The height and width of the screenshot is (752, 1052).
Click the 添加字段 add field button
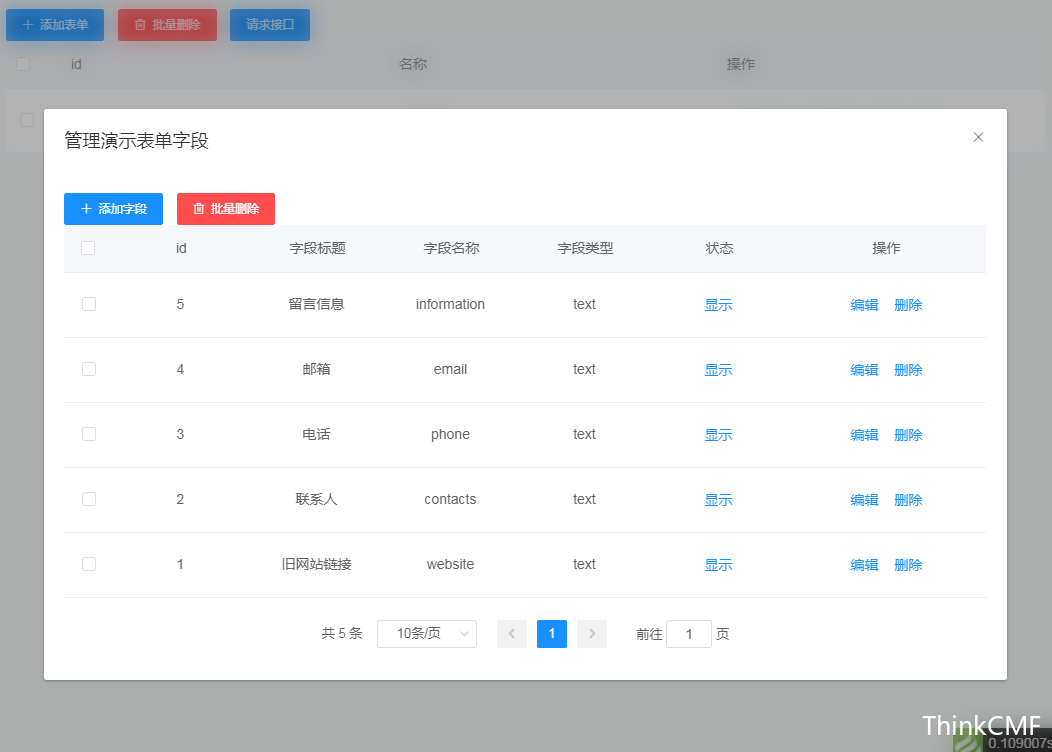[x=113, y=209]
